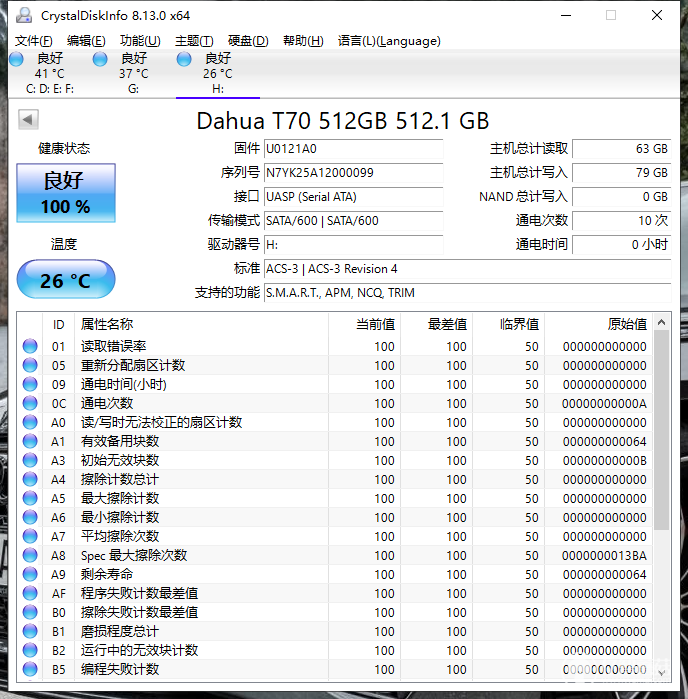Screen dimensions: 688x699
Task: Click the ID column header
Action: tap(59, 325)
